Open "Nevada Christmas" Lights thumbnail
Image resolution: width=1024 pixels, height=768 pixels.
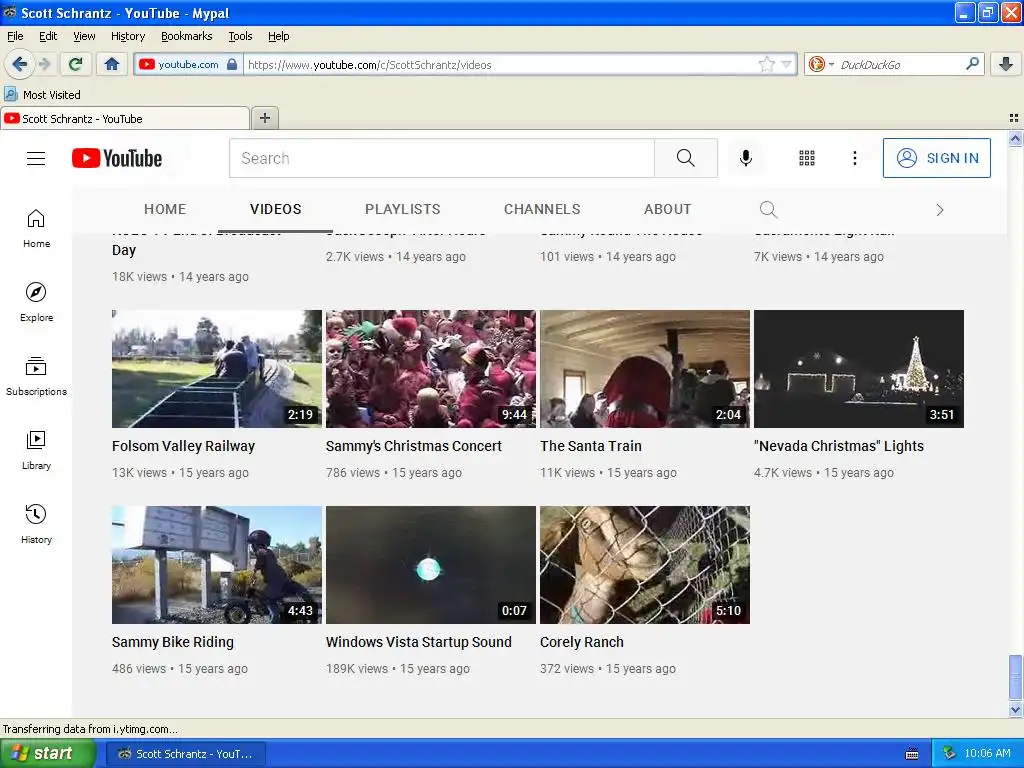[x=859, y=369]
